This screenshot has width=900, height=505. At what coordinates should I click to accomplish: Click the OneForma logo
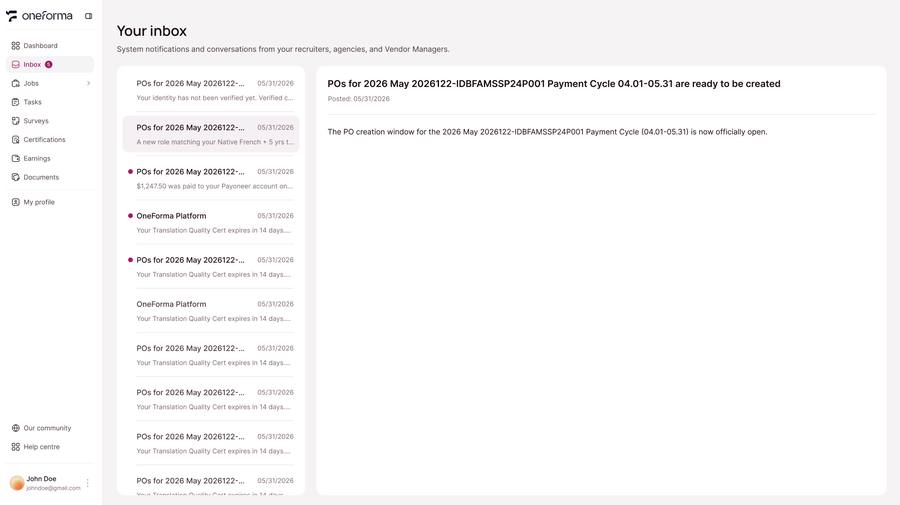coord(39,16)
